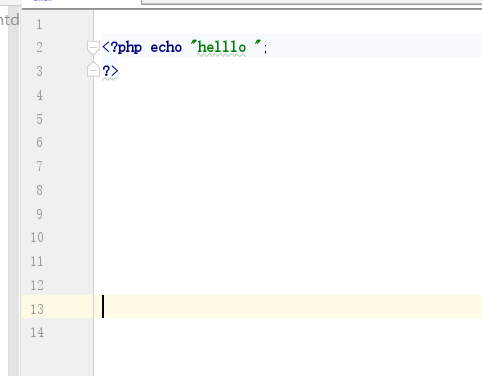
Task: Collapse the fold marker on line 3
Action: 93,70
